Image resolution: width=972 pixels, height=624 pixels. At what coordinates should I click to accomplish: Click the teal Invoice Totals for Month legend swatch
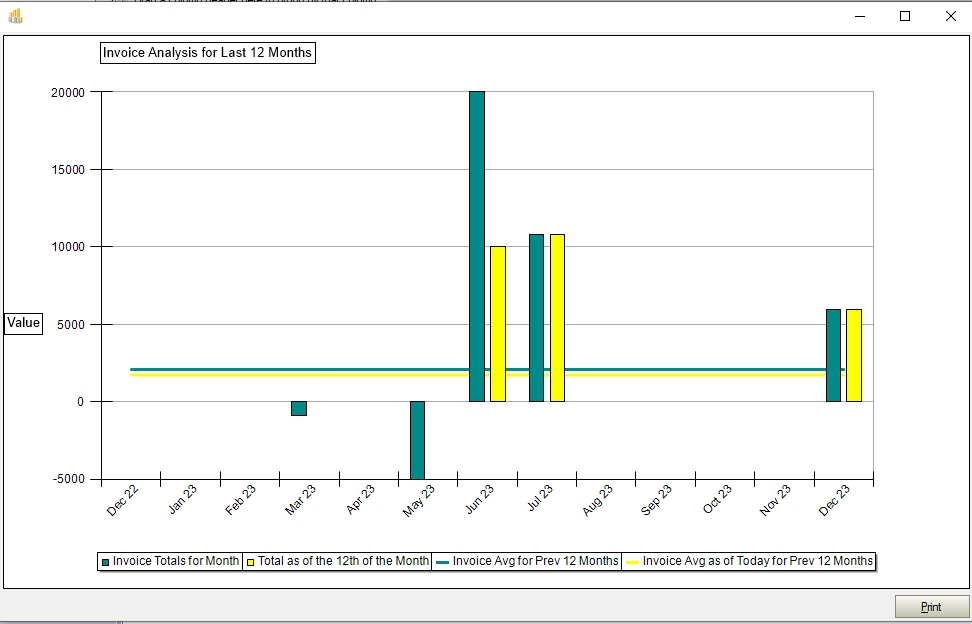coord(105,562)
